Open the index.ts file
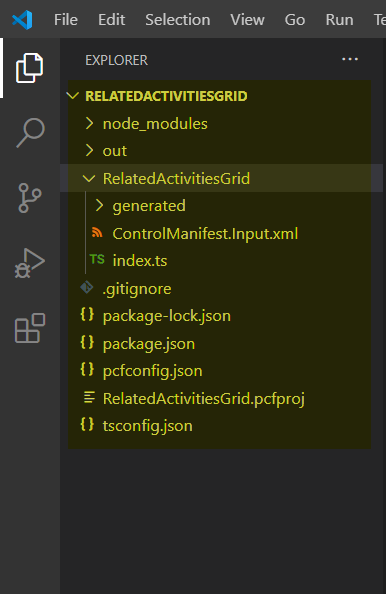386x594 pixels. [x=140, y=261]
